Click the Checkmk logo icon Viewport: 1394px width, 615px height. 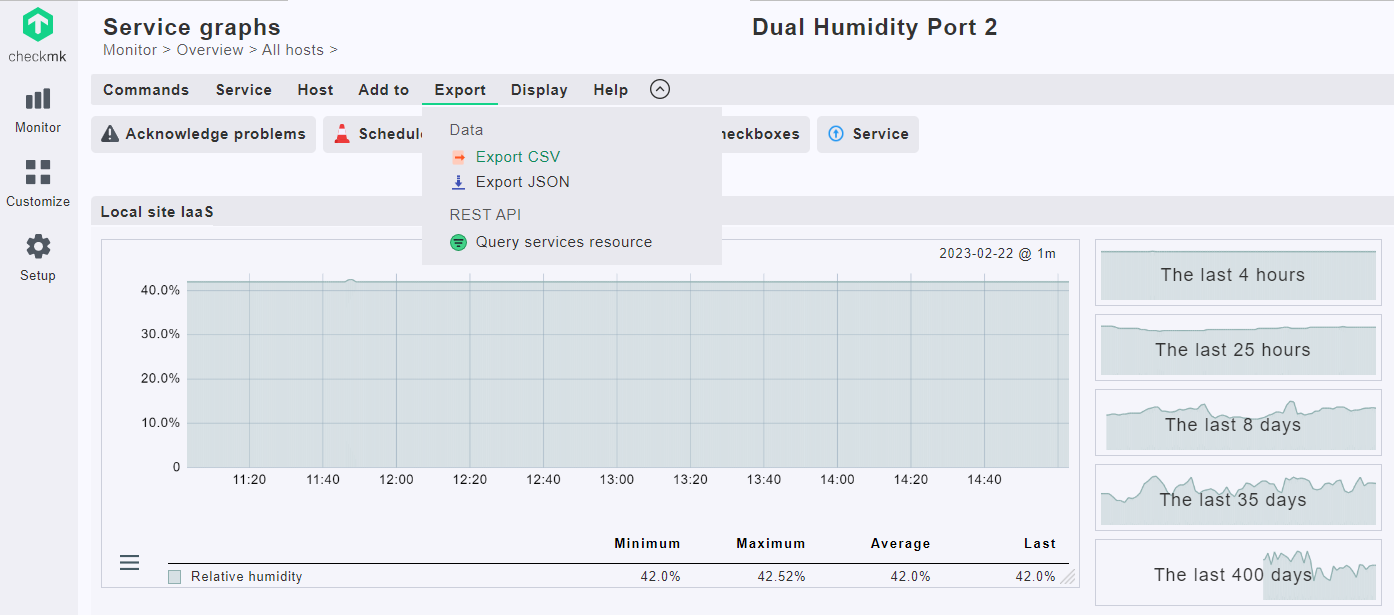click(x=38, y=25)
